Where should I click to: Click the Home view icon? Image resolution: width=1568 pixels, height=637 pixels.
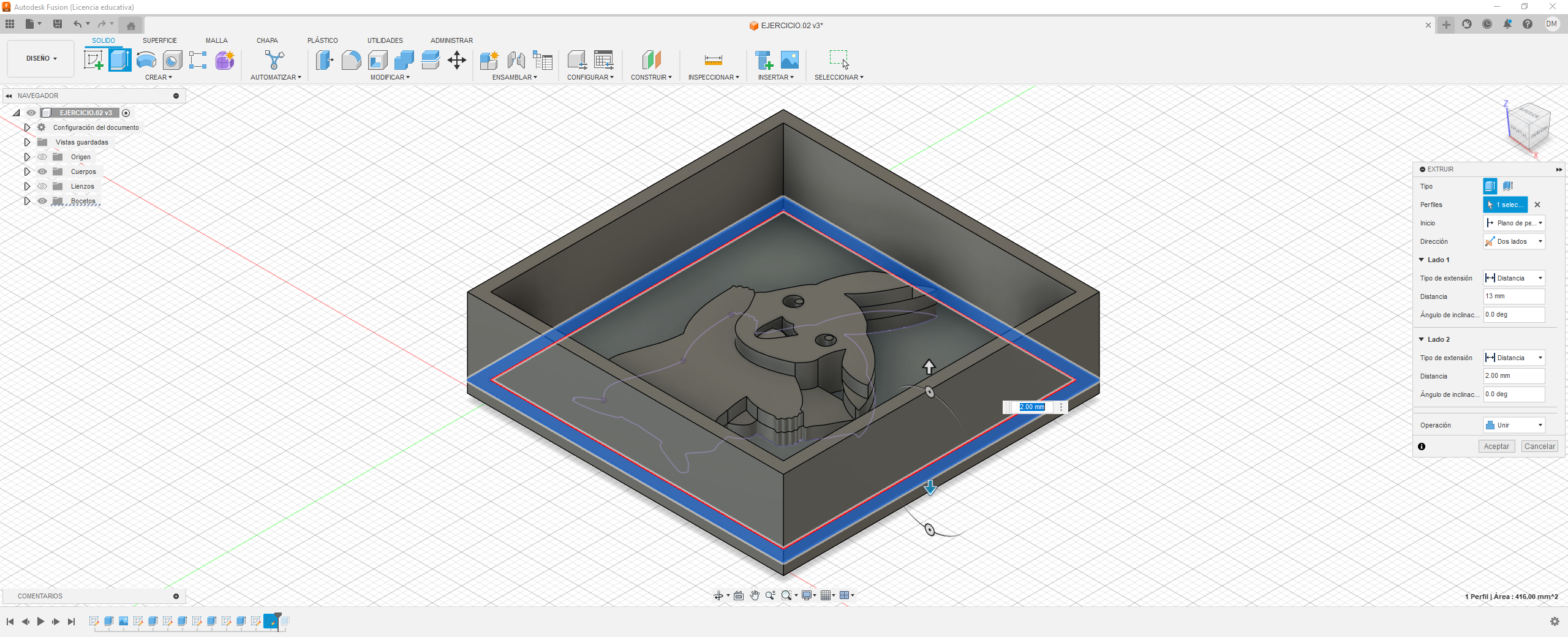(130, 25)
